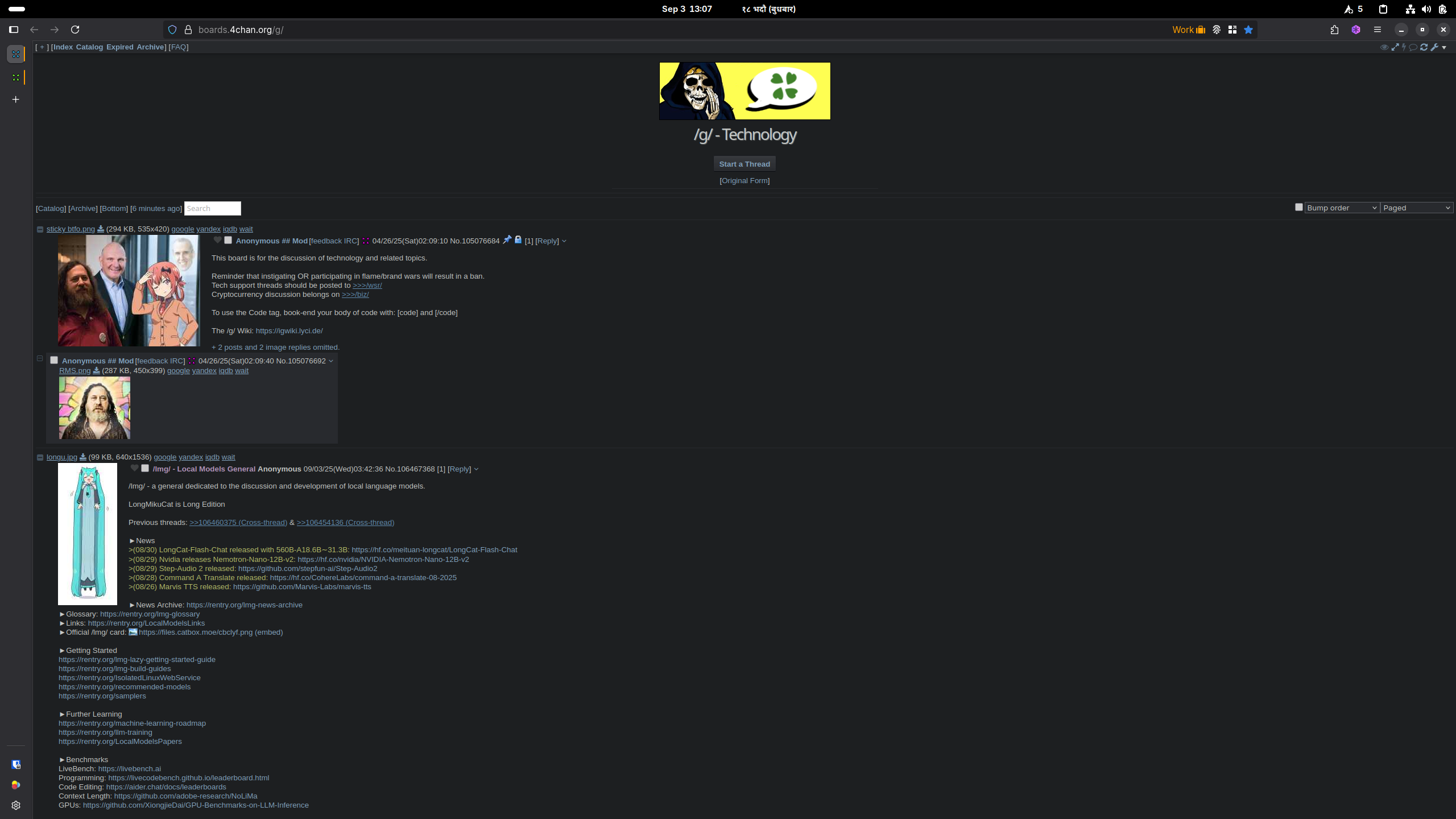The image size is (1456, 819).
Task: Open the header triangle dropdown menu
Action: point(1444,48)
